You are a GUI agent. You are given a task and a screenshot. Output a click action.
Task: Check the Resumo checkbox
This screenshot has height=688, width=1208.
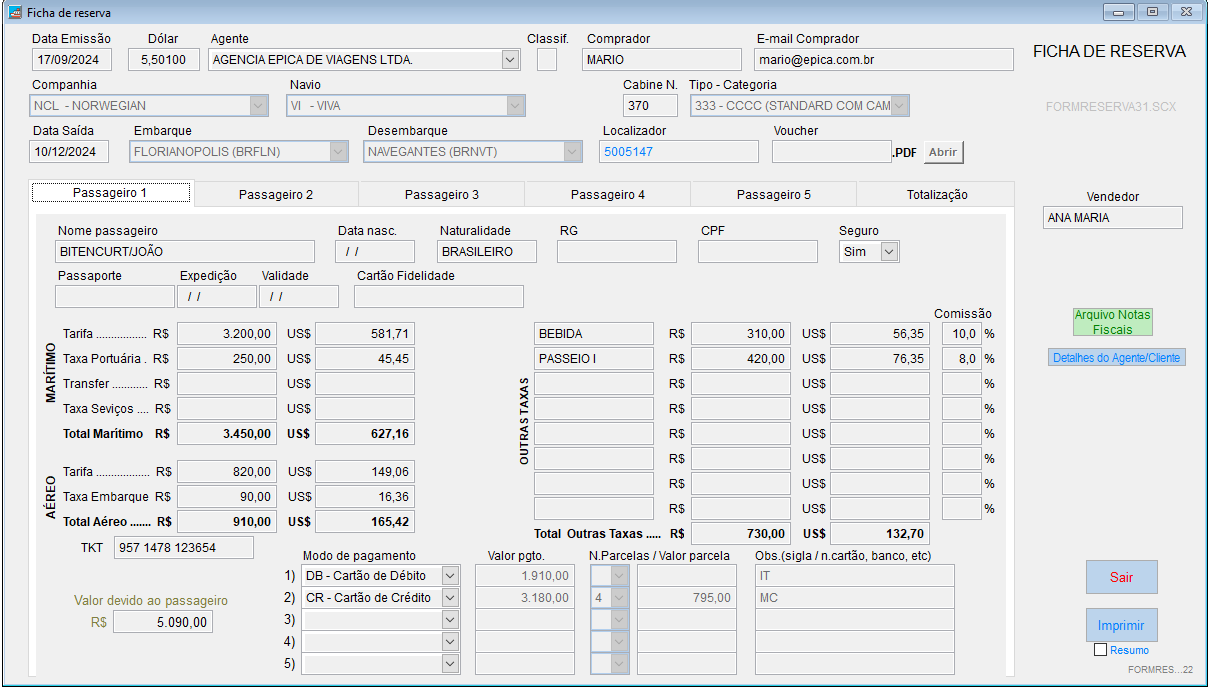(1101, 650)
